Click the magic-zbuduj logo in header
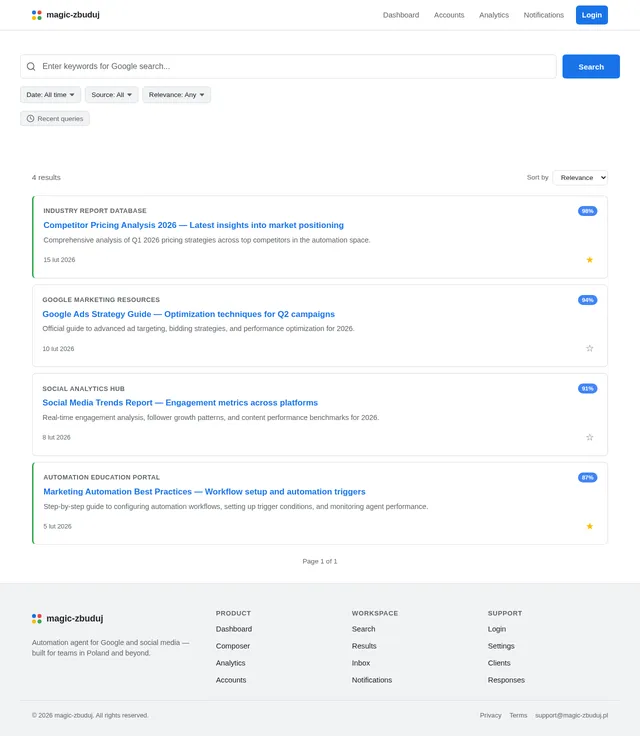 pos(66,15)
